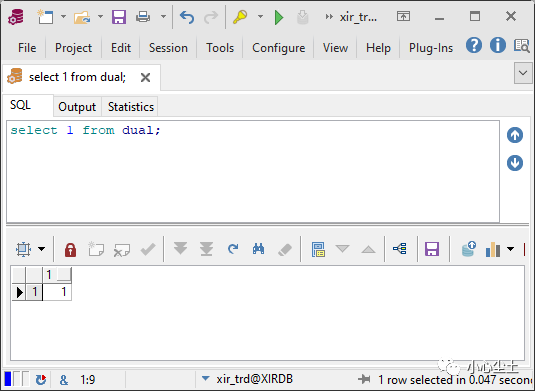Click the blue info icon

coord(498,45)
